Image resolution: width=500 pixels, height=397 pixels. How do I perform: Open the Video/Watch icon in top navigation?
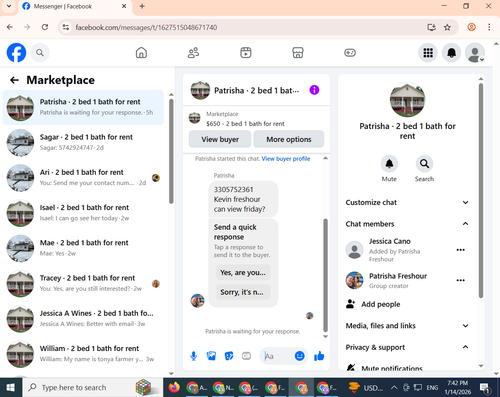(246, 53)
